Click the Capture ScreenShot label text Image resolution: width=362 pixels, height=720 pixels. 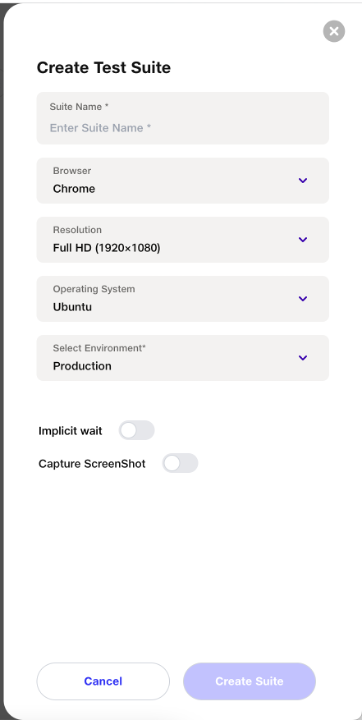(x=92, y=464)
